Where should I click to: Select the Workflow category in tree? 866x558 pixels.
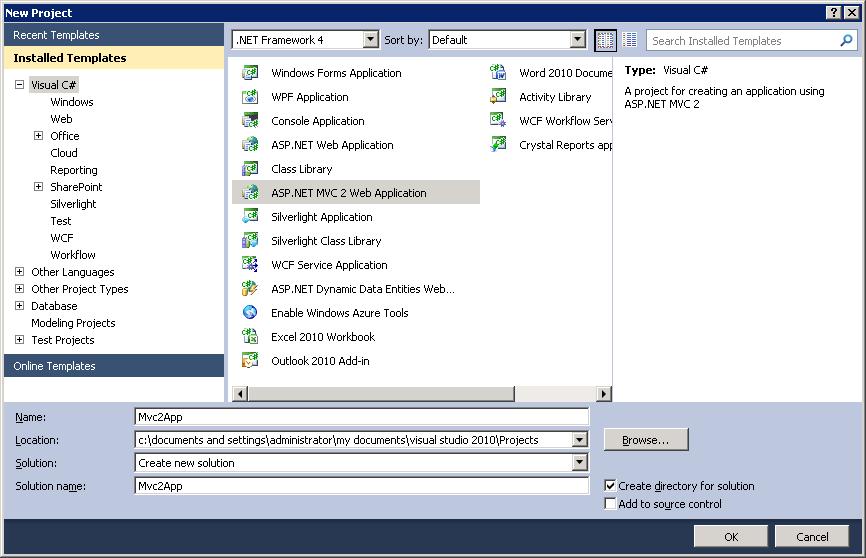pyautogui.click(x=73, y=255)
